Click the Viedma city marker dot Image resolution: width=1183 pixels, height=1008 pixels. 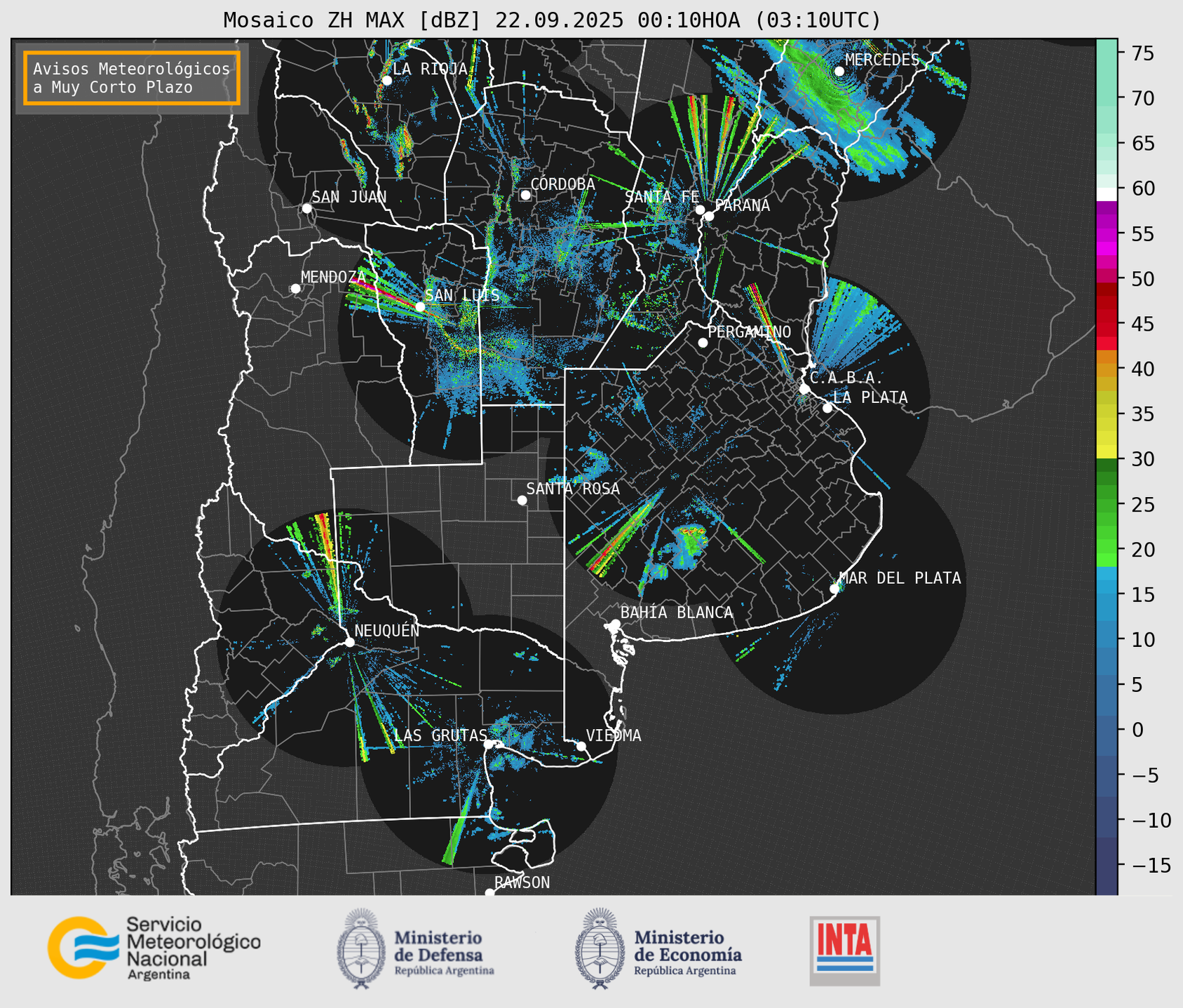(581, 746)
